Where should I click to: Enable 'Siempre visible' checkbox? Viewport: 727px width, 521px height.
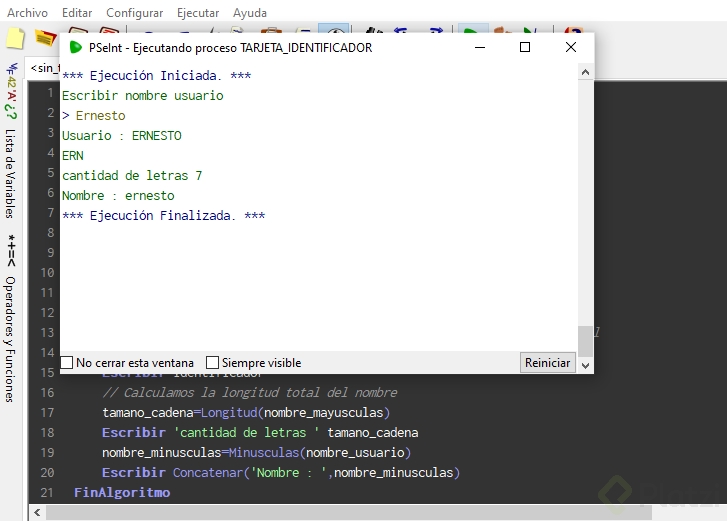(x=212, y=362)
